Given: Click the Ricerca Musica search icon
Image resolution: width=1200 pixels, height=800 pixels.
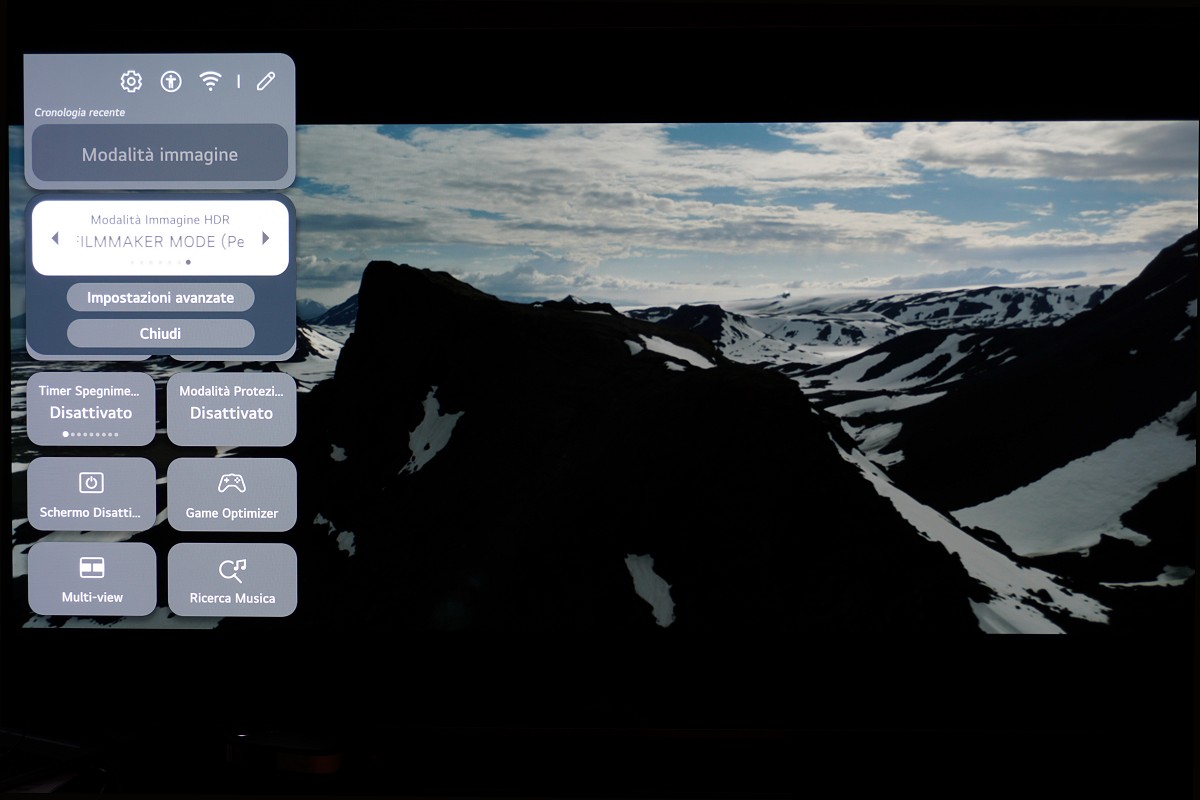Looking at the screenshot, I should [232, 570].
